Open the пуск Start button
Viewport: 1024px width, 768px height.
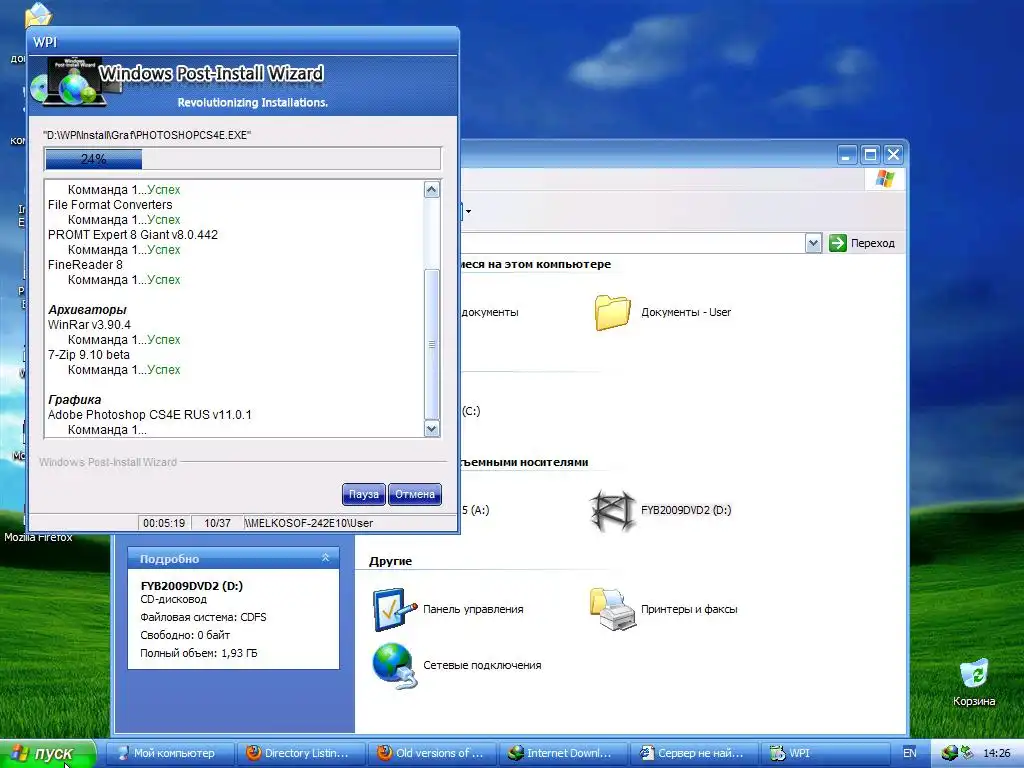tap(47, 754)
